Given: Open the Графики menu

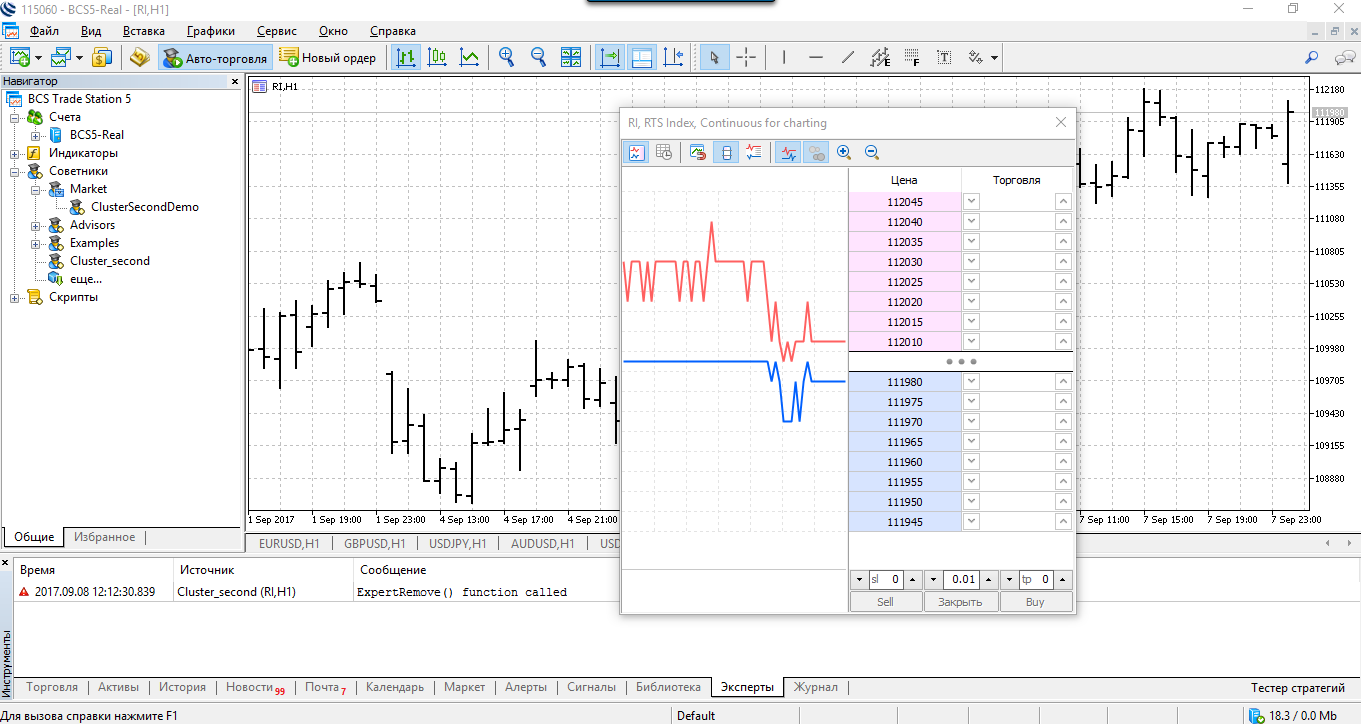Looking at the screenshot, I should pos(210,31).
